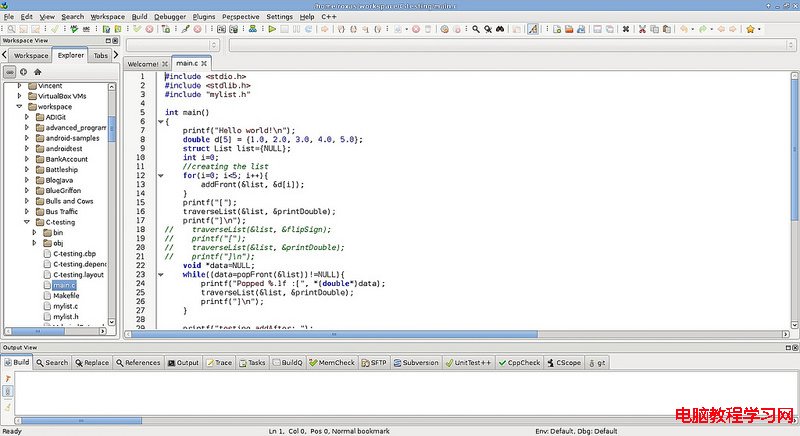The width and height of the screenshot is (800, 436).
Task: Expand the Battleship folder
Action: pyautogui.click(x=27, y=169)
